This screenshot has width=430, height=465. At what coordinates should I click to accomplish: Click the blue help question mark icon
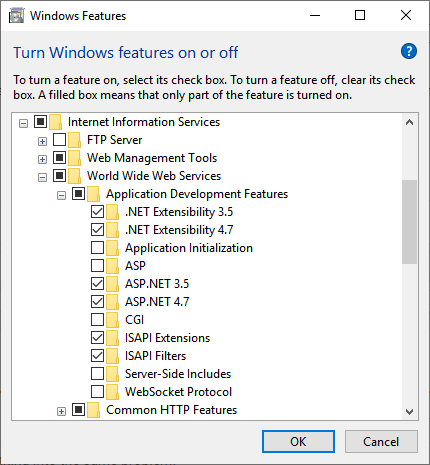click(x=409, y=51)
